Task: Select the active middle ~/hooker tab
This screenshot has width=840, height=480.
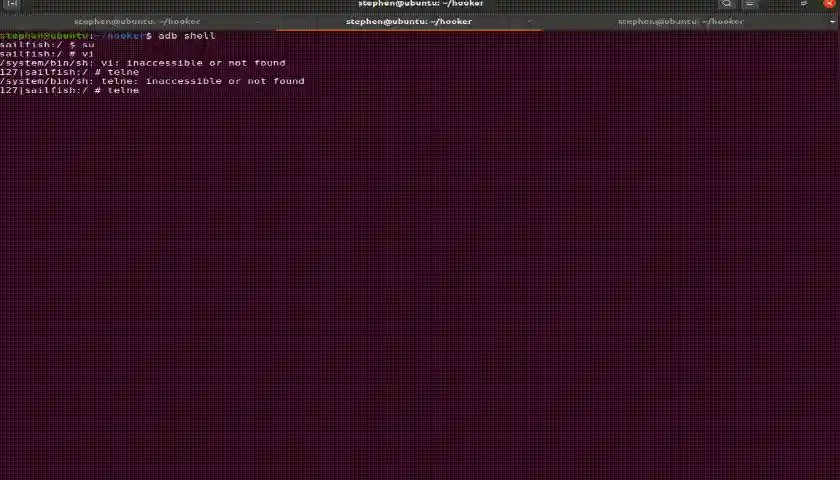Action: tap(409, 21)
